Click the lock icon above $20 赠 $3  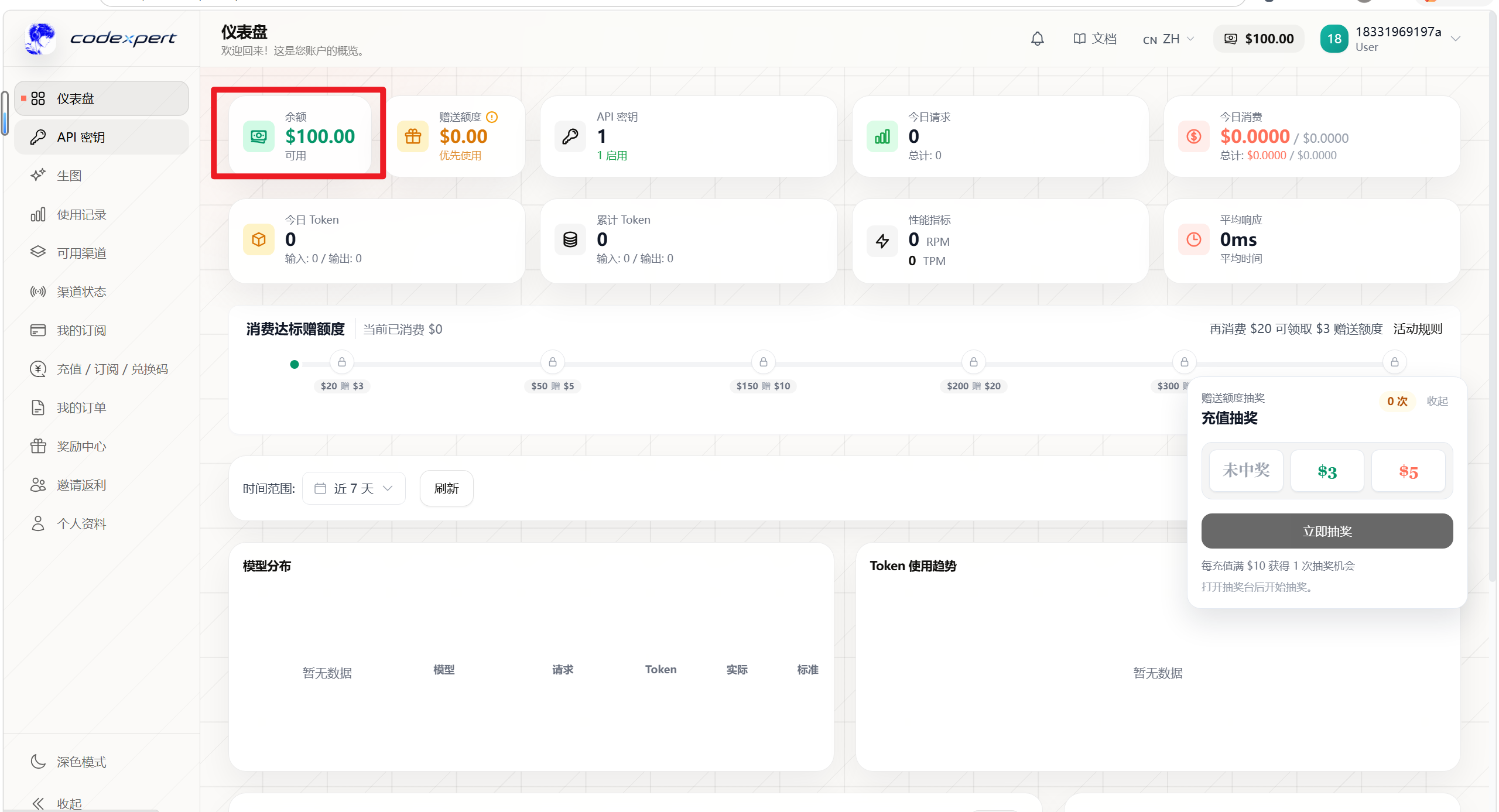point(342,362)
